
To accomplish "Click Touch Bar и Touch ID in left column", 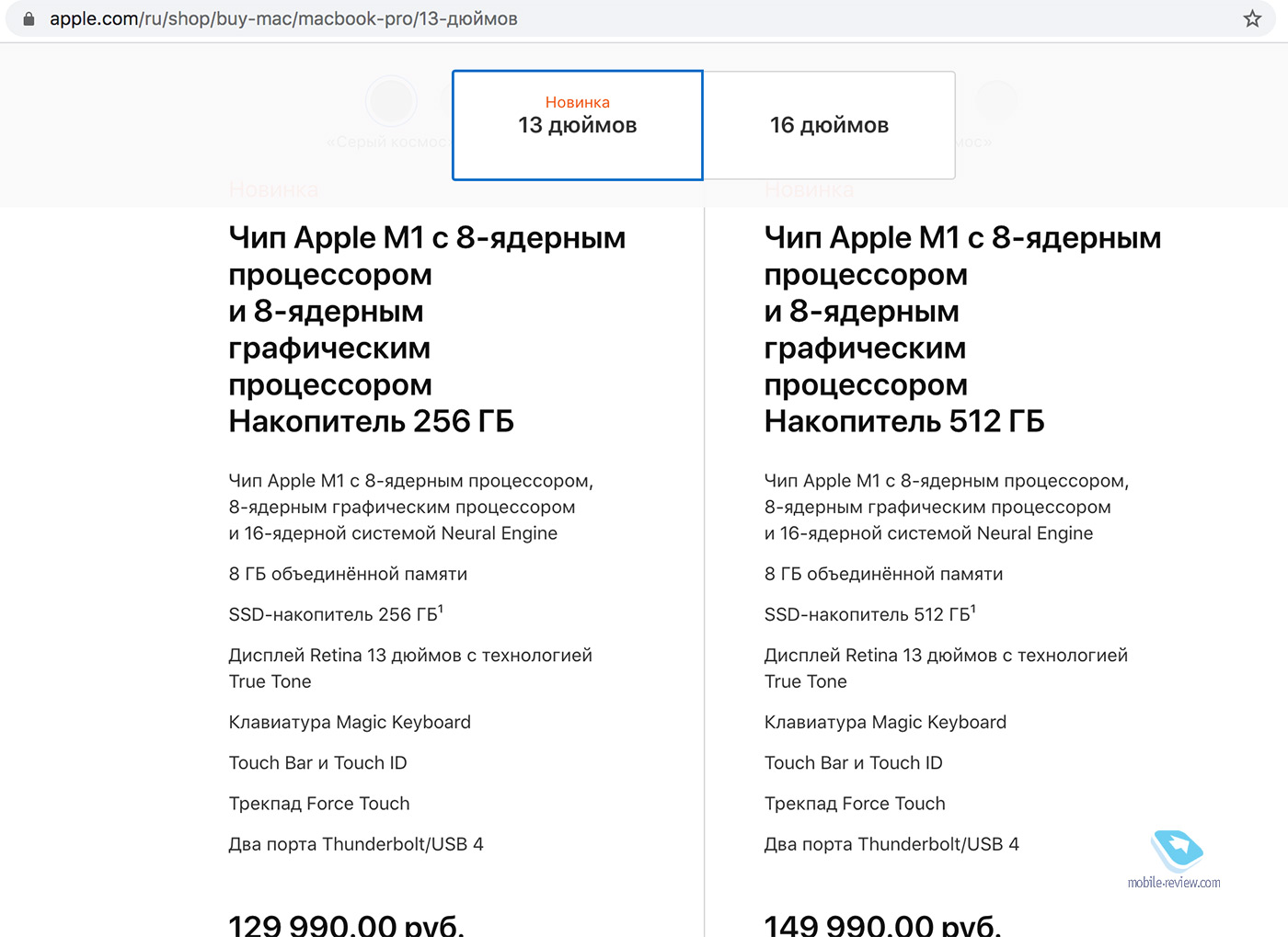I will 317,762.
